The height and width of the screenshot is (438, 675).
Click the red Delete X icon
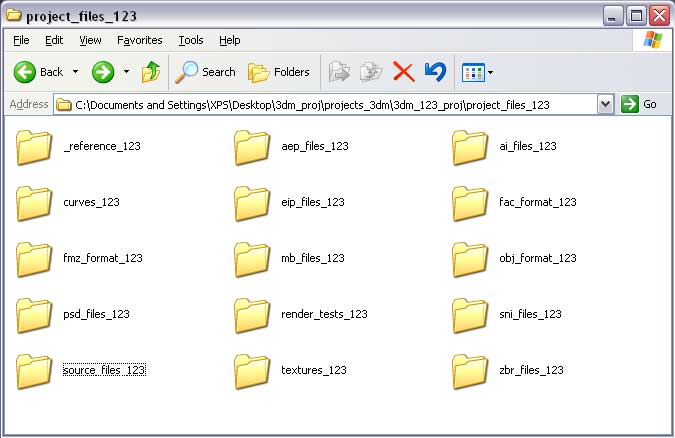403,72
